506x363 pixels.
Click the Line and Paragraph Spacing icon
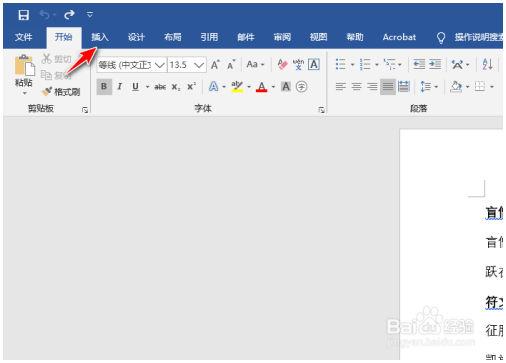pos(426,87)
